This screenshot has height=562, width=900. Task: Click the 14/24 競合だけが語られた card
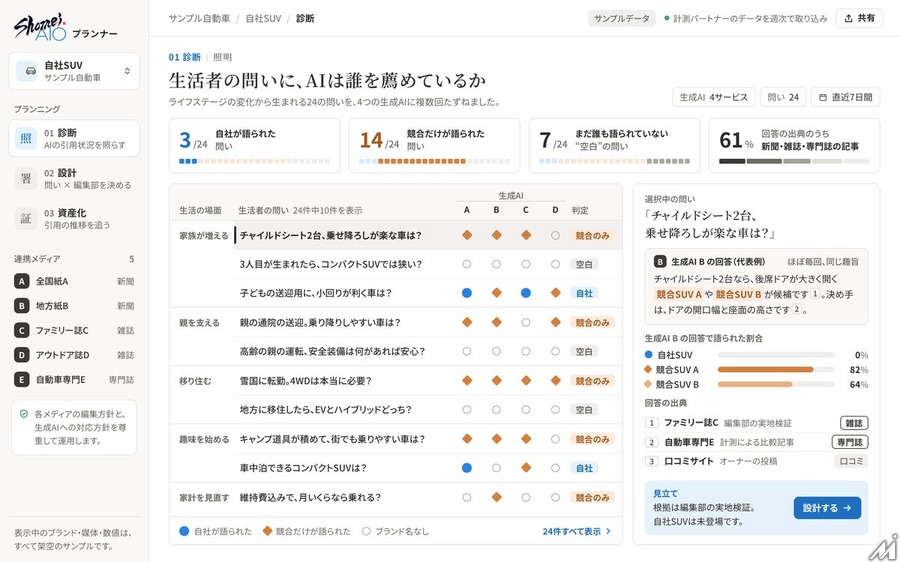tap(435, 146)
